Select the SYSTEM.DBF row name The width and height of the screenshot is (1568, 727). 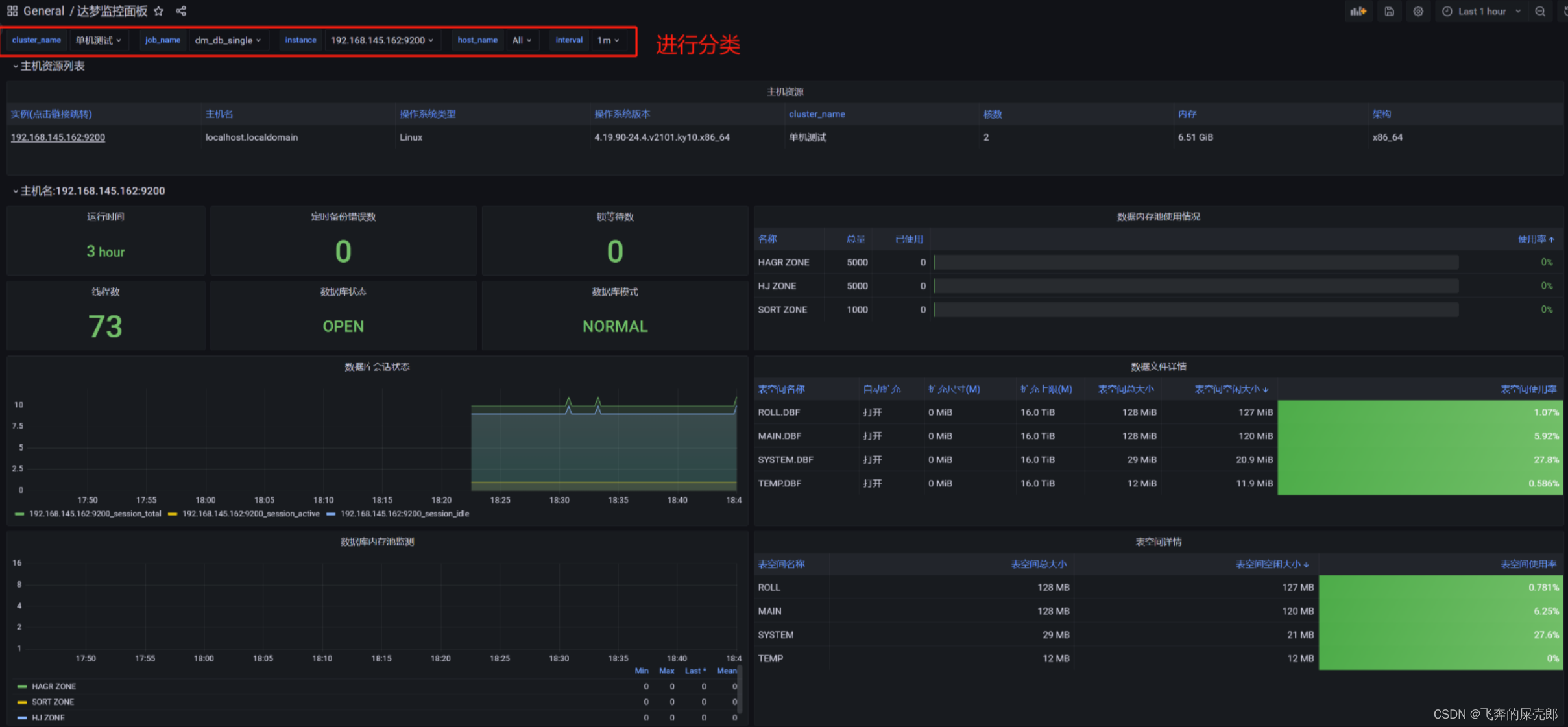tap(786, 460)
